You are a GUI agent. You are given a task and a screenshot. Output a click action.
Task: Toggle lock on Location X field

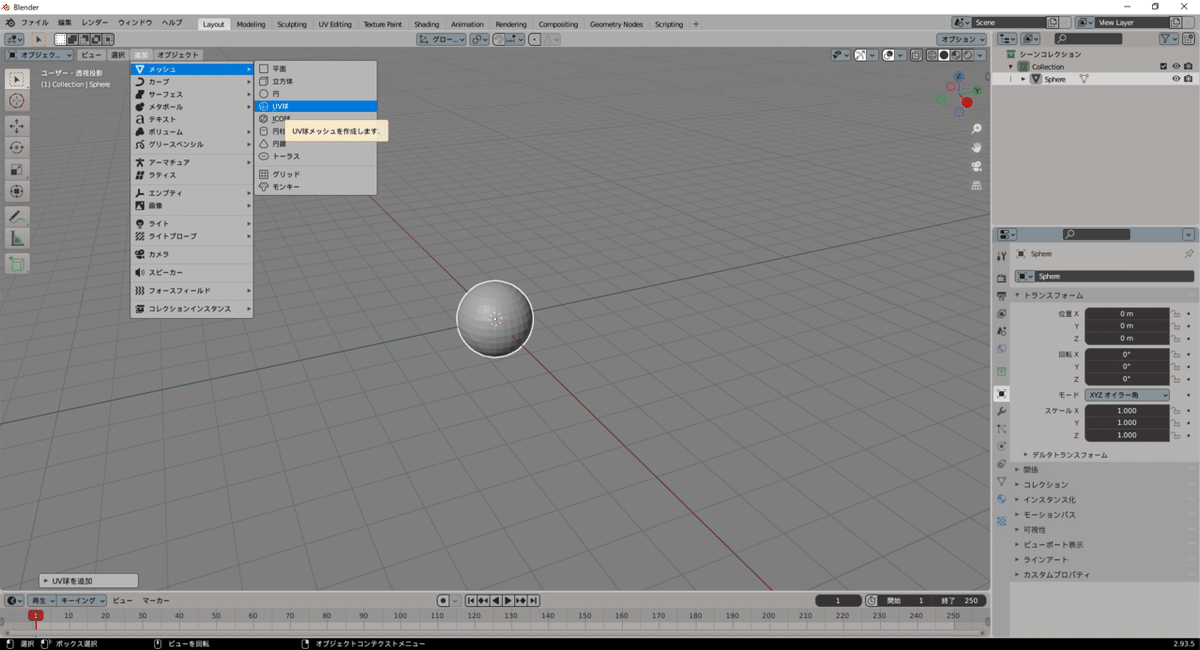(1177, 314)
